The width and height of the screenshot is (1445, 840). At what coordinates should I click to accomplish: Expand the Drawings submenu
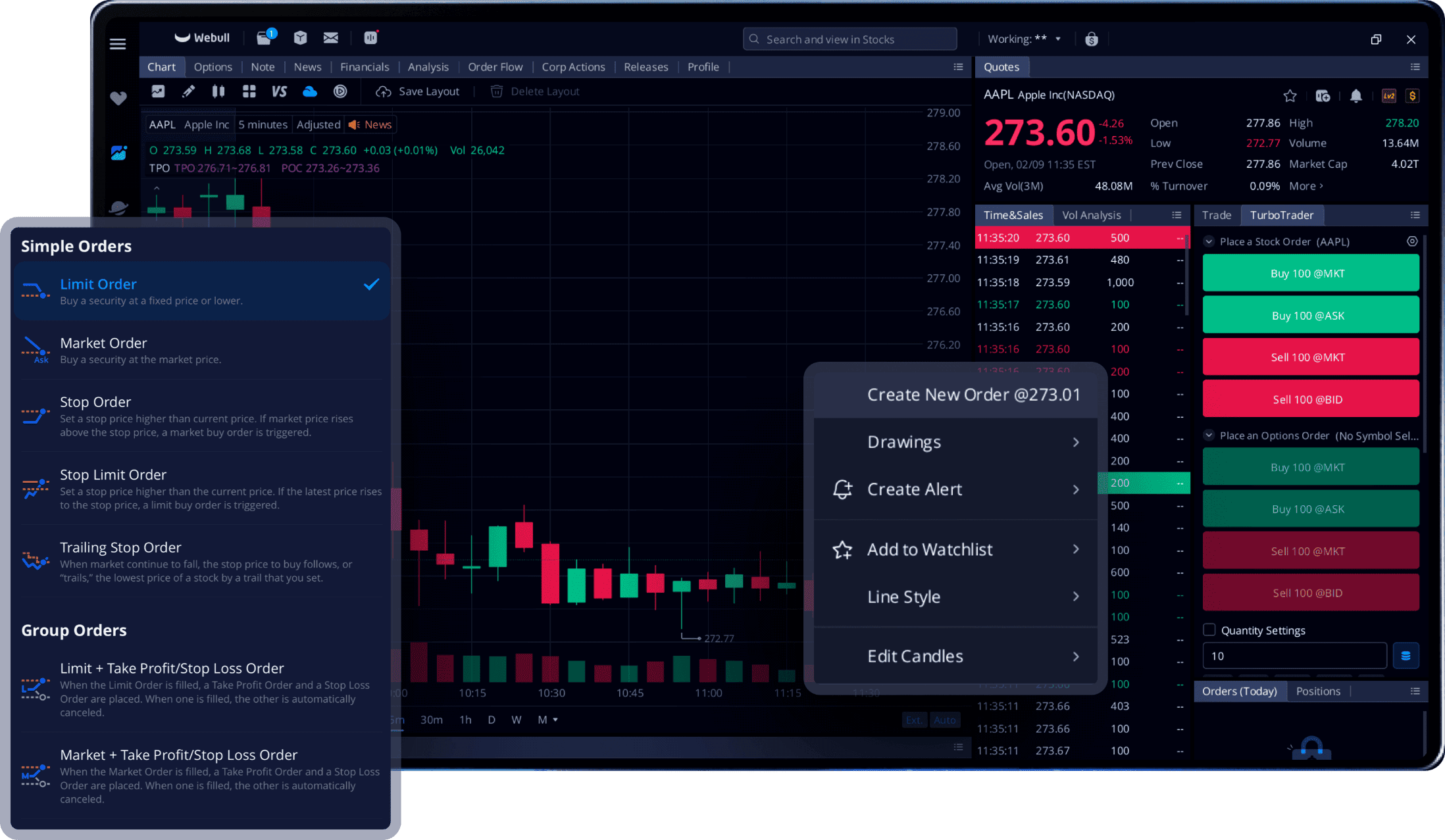point(956,442)
